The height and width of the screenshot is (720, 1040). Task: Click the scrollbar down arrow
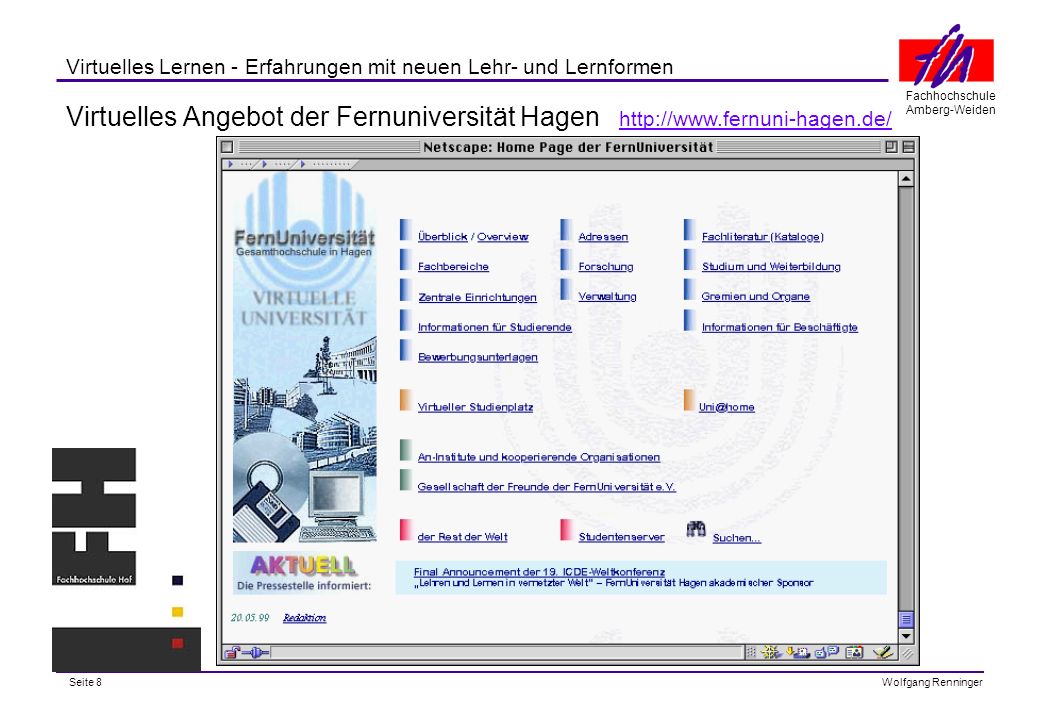pos(906,636)
